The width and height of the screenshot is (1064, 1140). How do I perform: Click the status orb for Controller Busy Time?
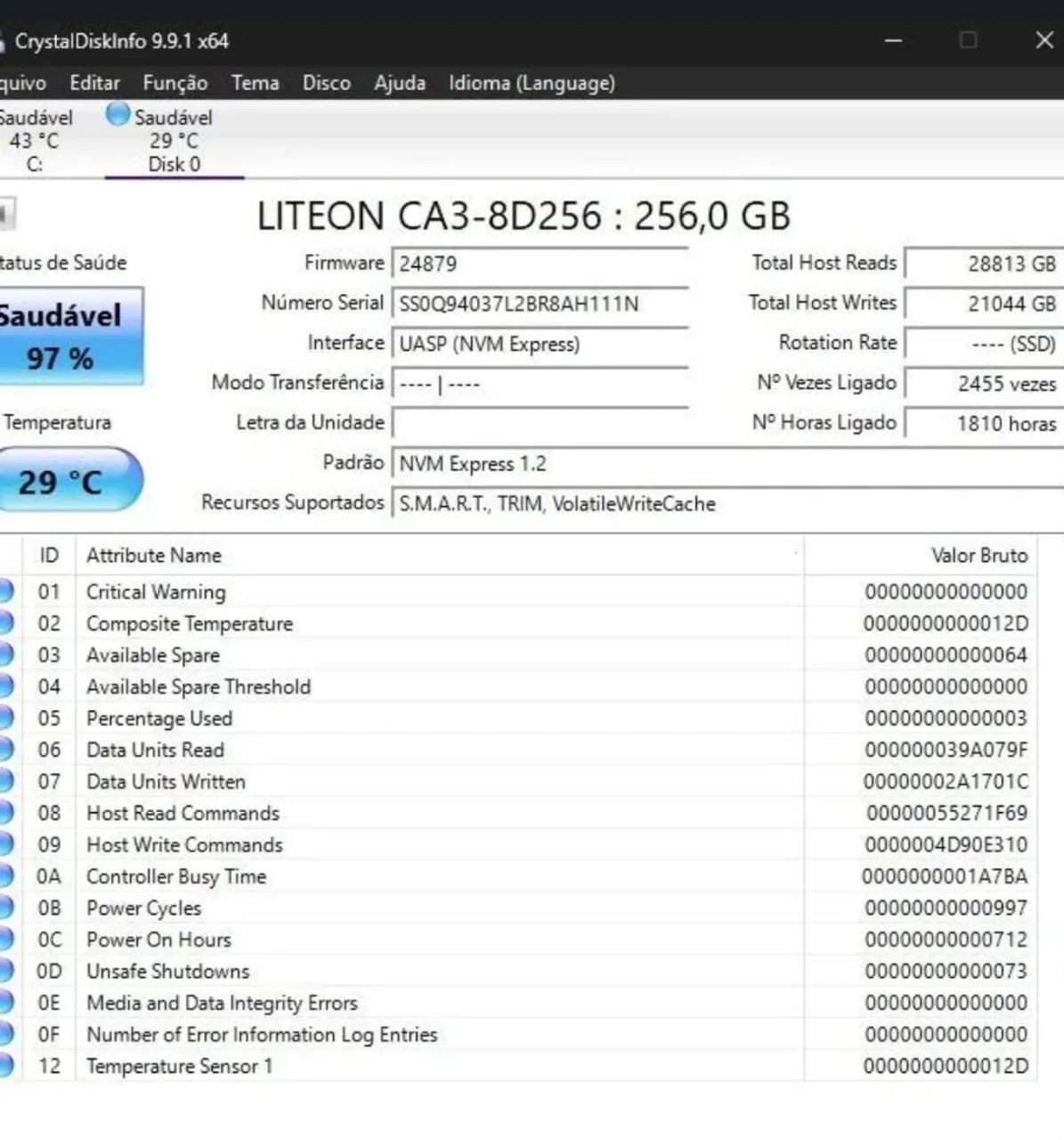5,876
